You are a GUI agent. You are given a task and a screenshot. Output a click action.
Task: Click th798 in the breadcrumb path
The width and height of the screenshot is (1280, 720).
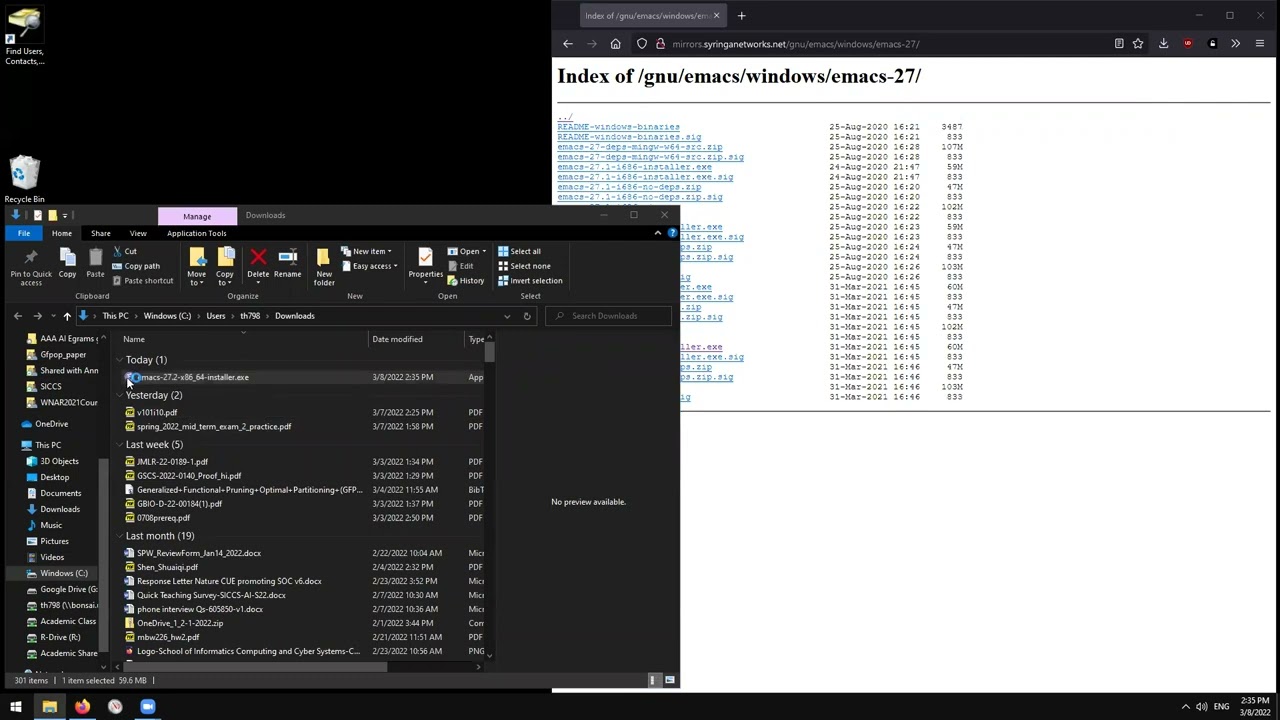pos(250,316)
